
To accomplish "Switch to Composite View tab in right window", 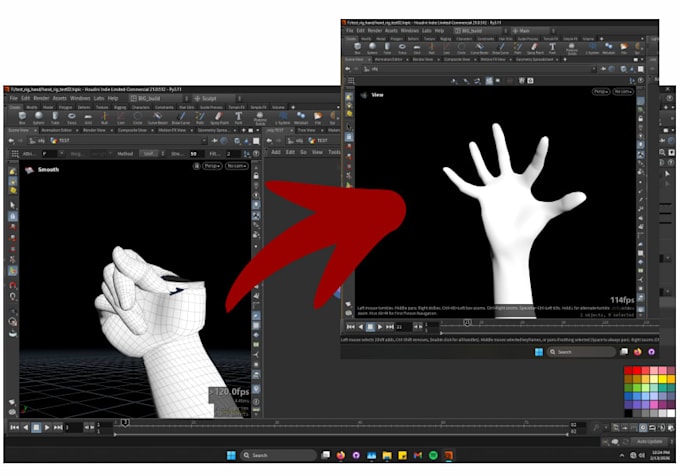I will coord(457,59).
